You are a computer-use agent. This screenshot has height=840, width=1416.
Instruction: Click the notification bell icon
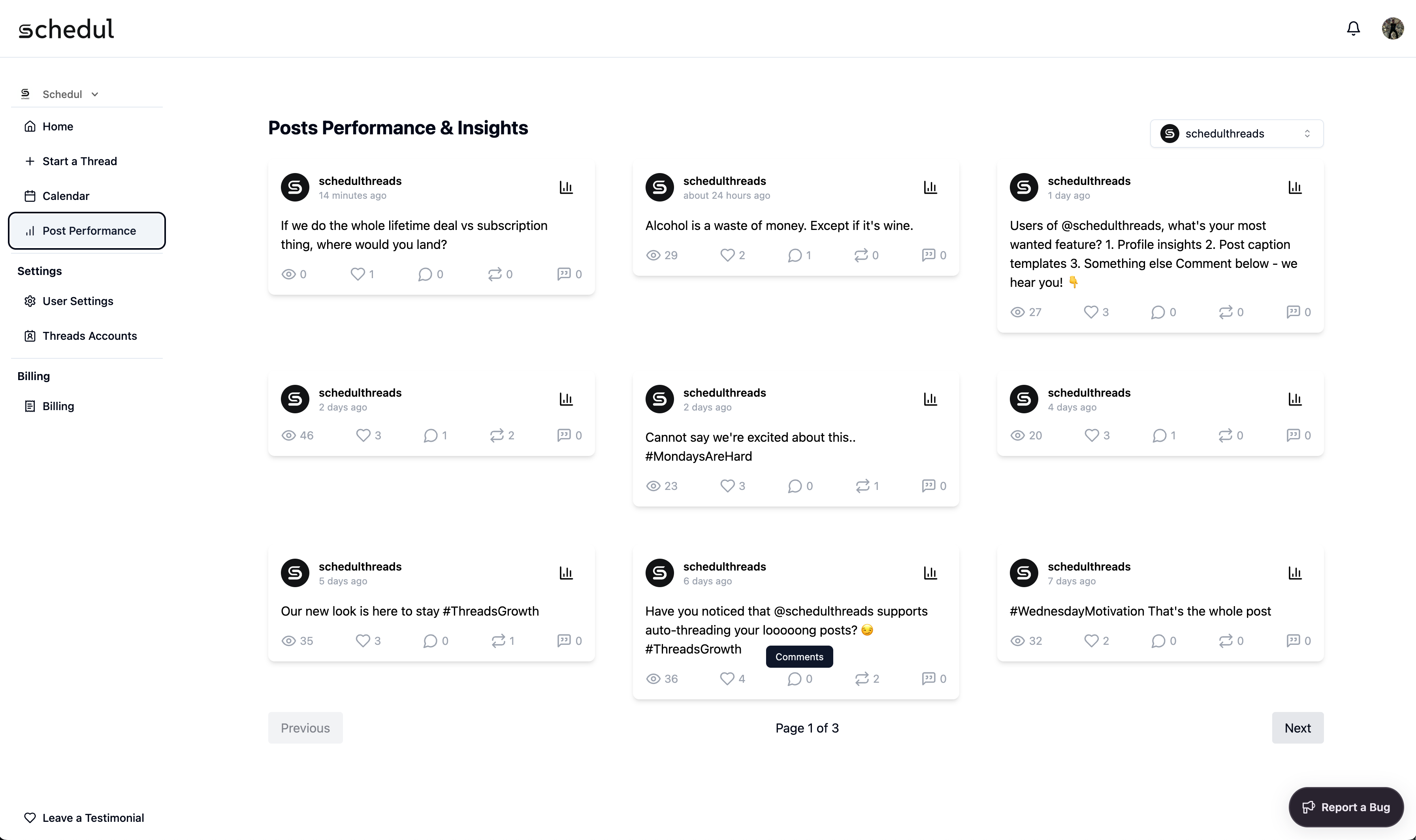[x=1353, y=28]
